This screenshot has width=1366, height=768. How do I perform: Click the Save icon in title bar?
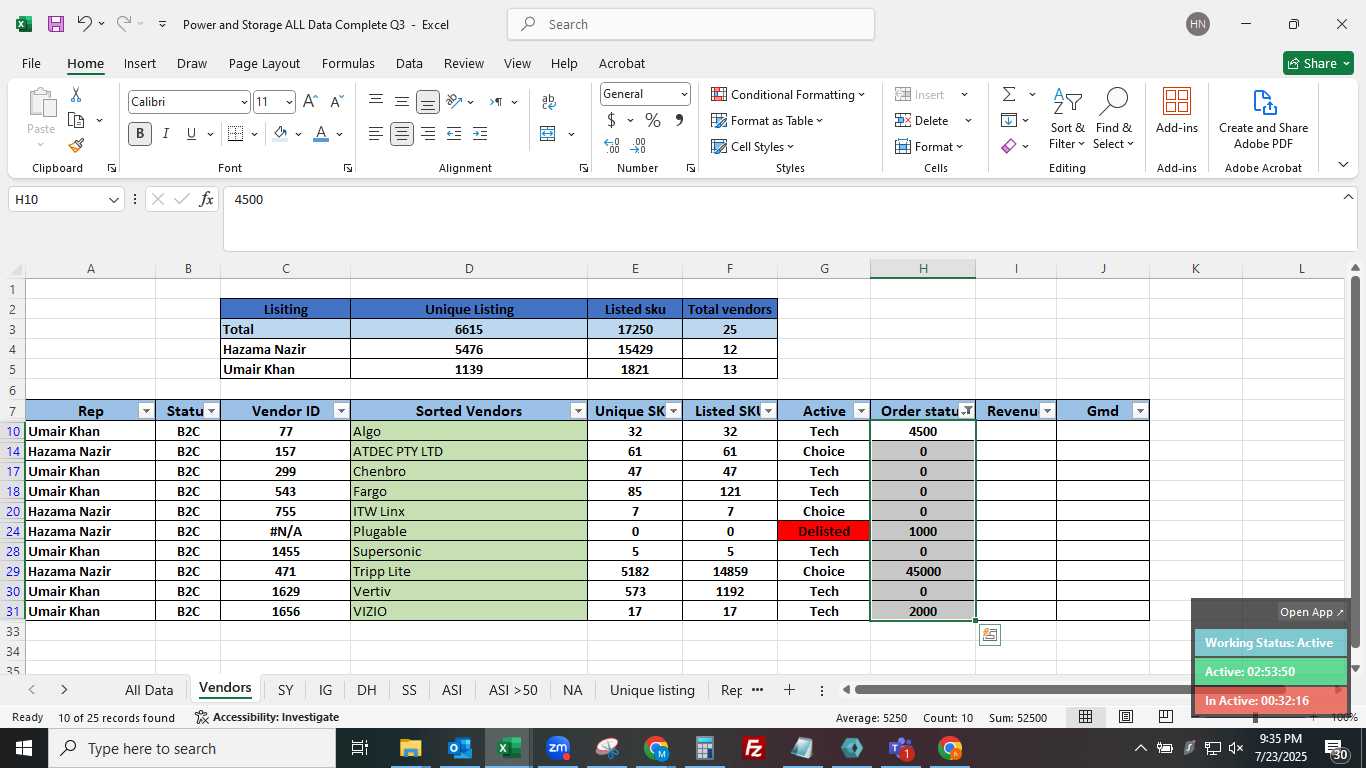click(x=56, y=24)
